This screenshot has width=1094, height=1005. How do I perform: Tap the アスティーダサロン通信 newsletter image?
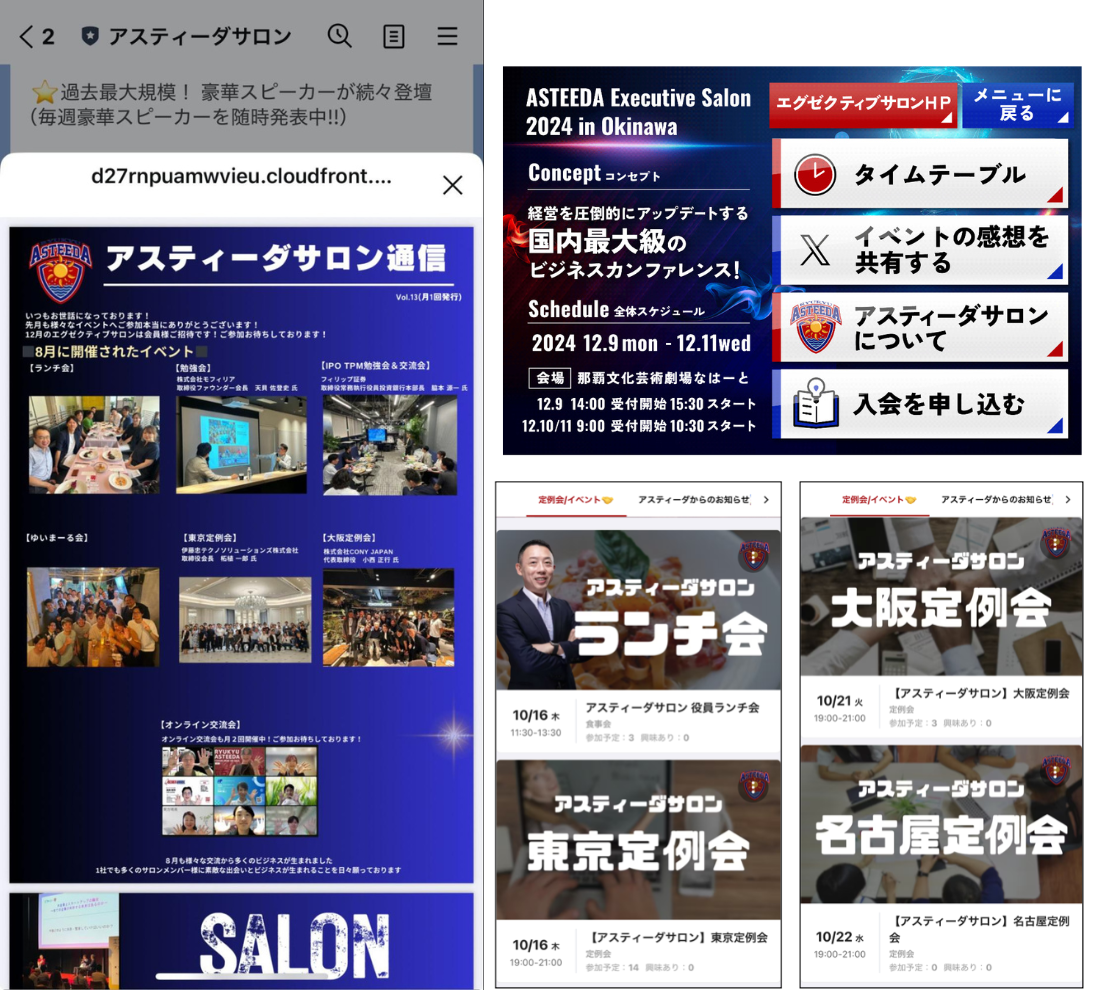241,555
